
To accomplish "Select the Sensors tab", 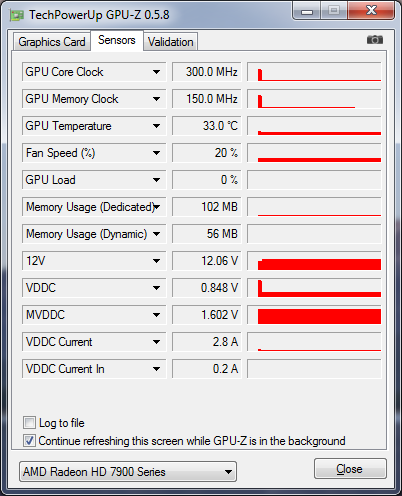I will (117, 40).
